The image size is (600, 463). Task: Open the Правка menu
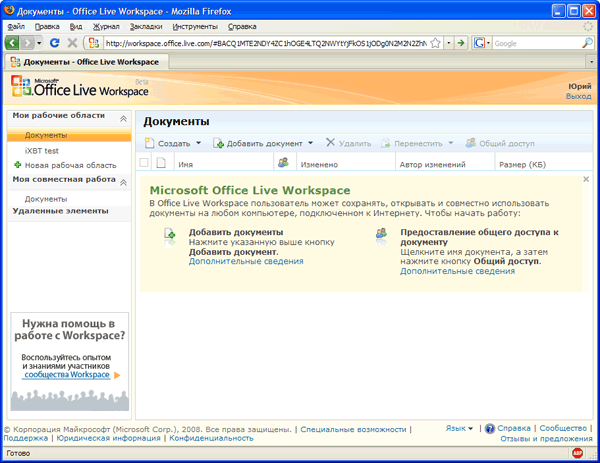[47, 26]
